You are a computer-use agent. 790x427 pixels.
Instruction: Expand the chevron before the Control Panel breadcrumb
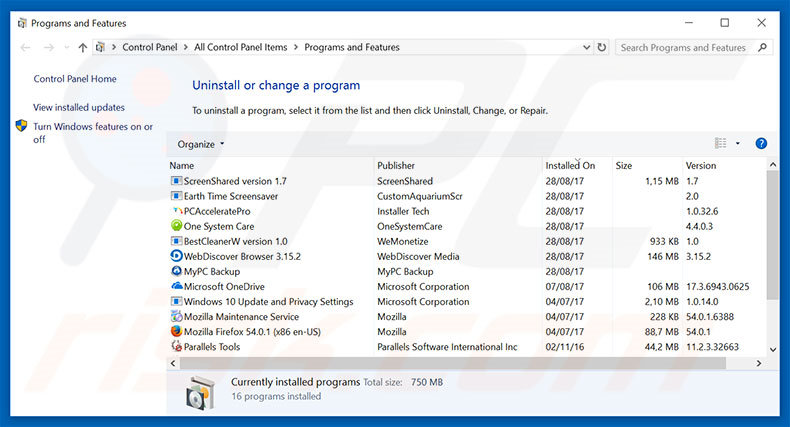114,47
